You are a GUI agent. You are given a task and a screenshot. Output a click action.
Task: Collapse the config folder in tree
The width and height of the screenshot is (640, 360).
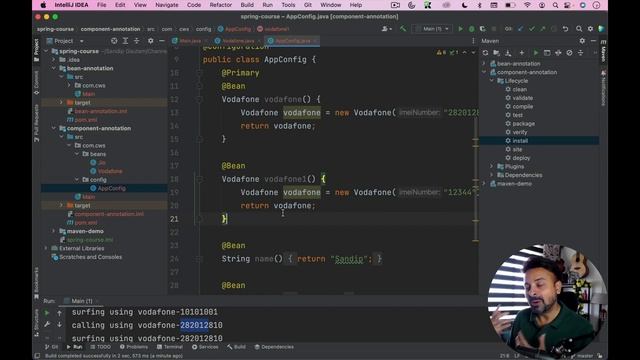pos(77,180)
